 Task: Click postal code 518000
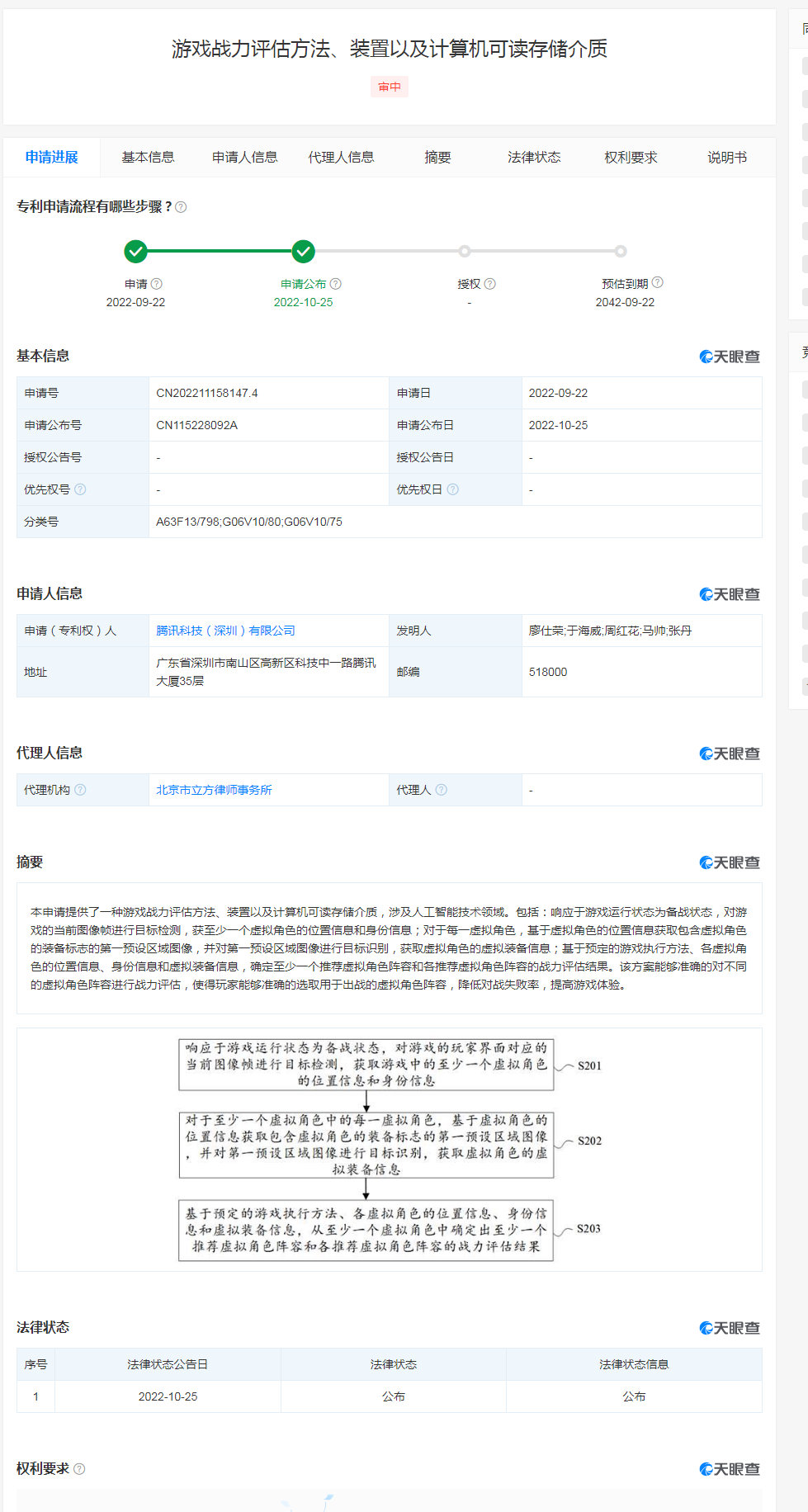(548, 672)
